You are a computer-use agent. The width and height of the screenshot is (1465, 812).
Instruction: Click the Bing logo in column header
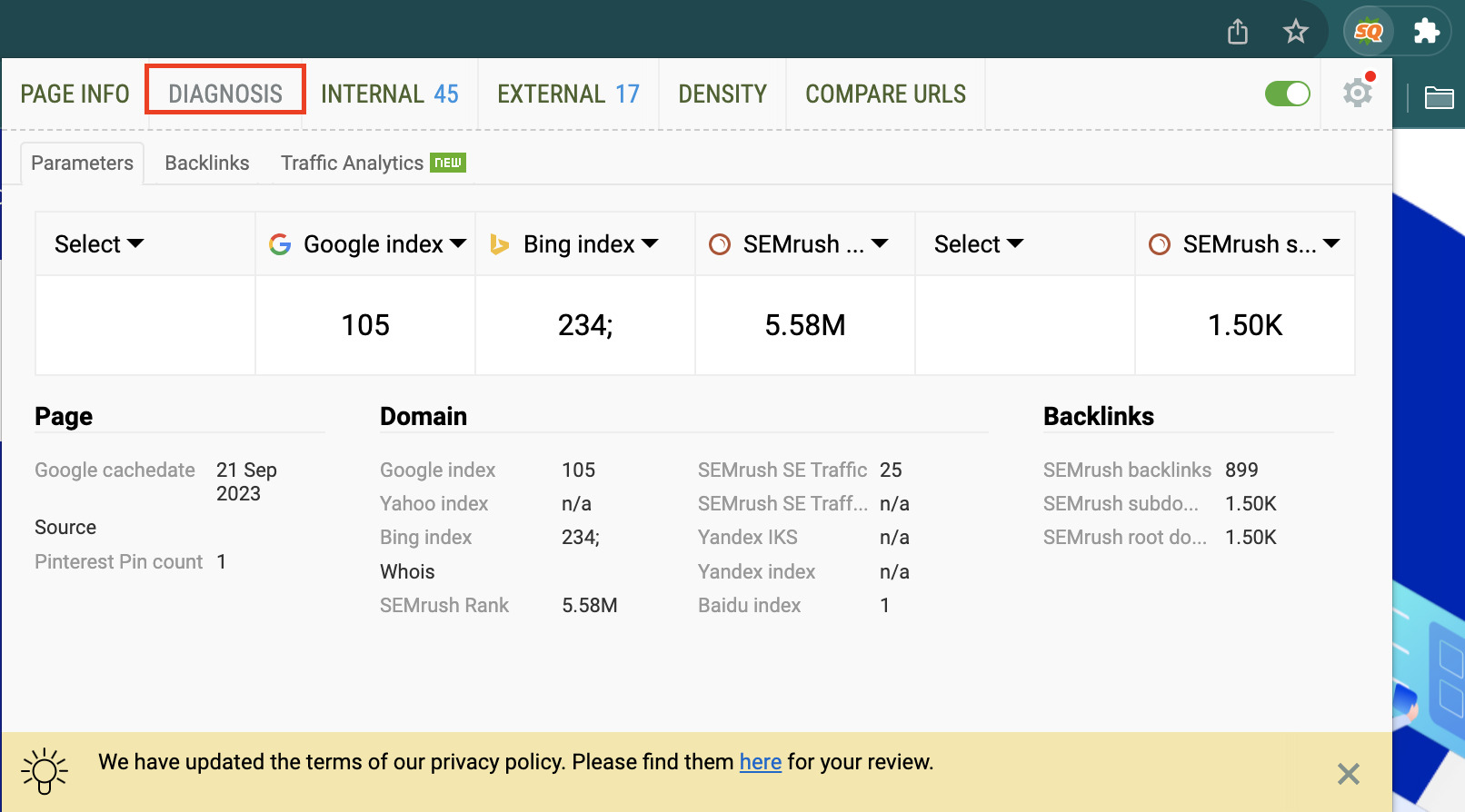499,243
